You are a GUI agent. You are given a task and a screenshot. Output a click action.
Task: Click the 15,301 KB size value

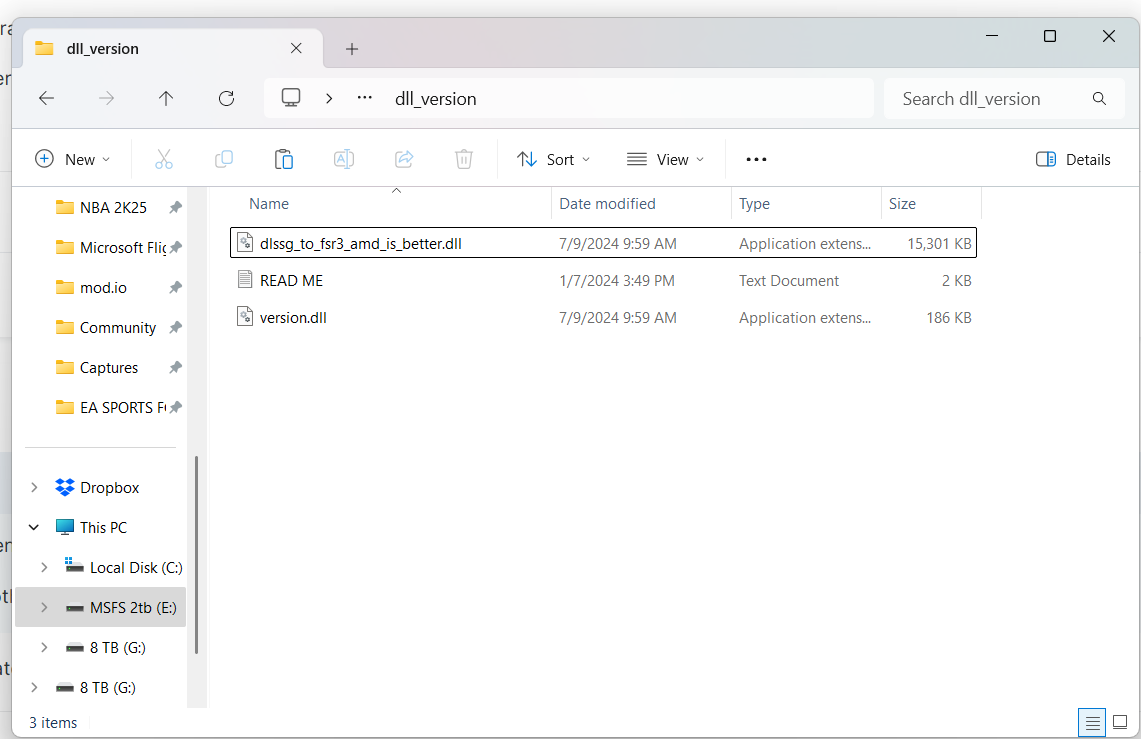click(x=939, y=244)
